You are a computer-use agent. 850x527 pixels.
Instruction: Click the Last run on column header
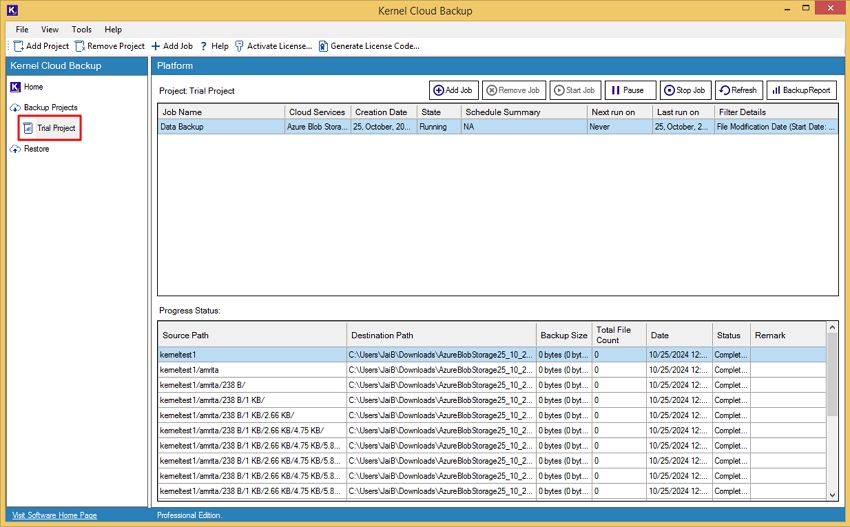tap(684, 112)
